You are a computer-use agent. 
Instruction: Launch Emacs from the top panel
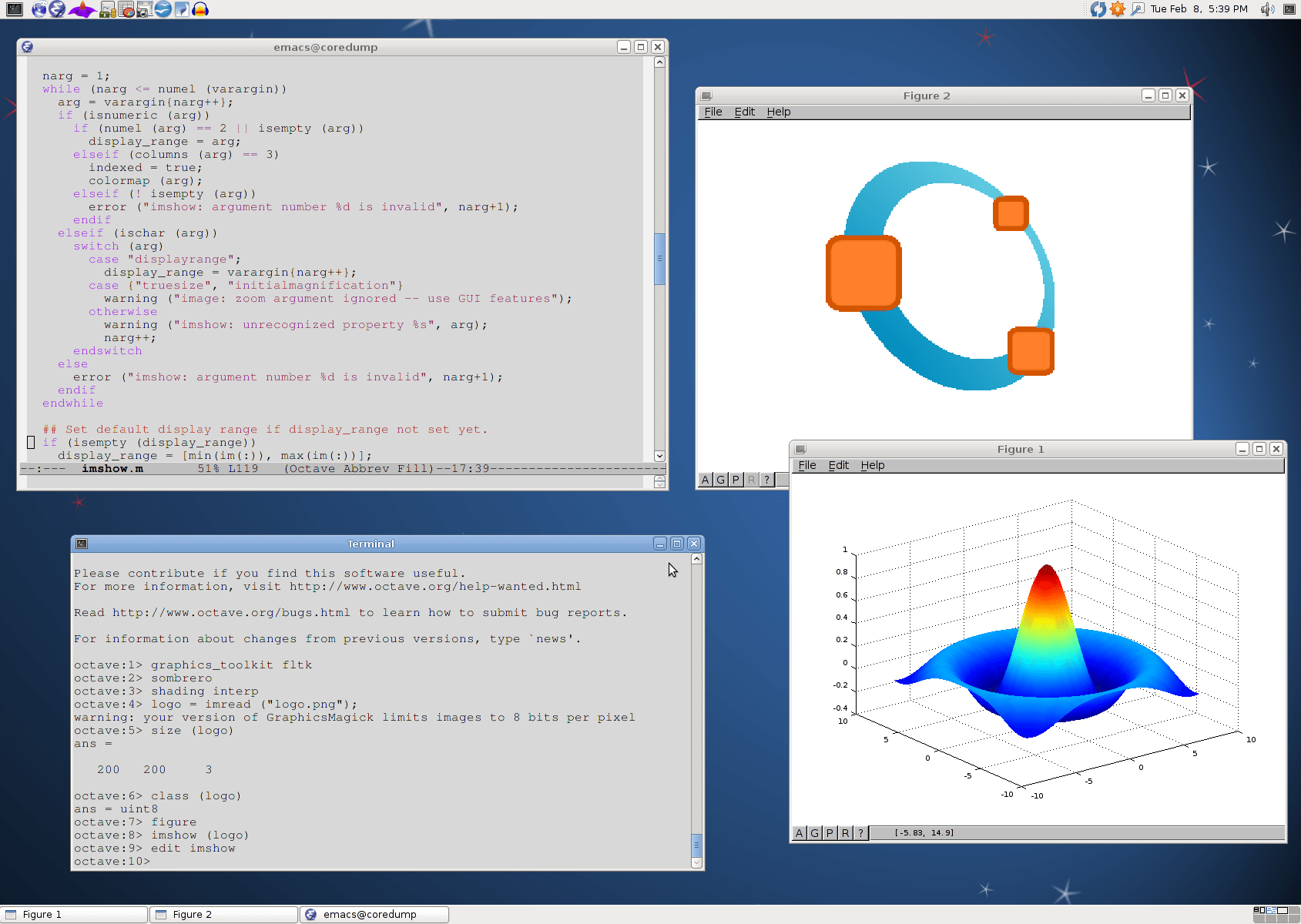[x=57, y=9]
